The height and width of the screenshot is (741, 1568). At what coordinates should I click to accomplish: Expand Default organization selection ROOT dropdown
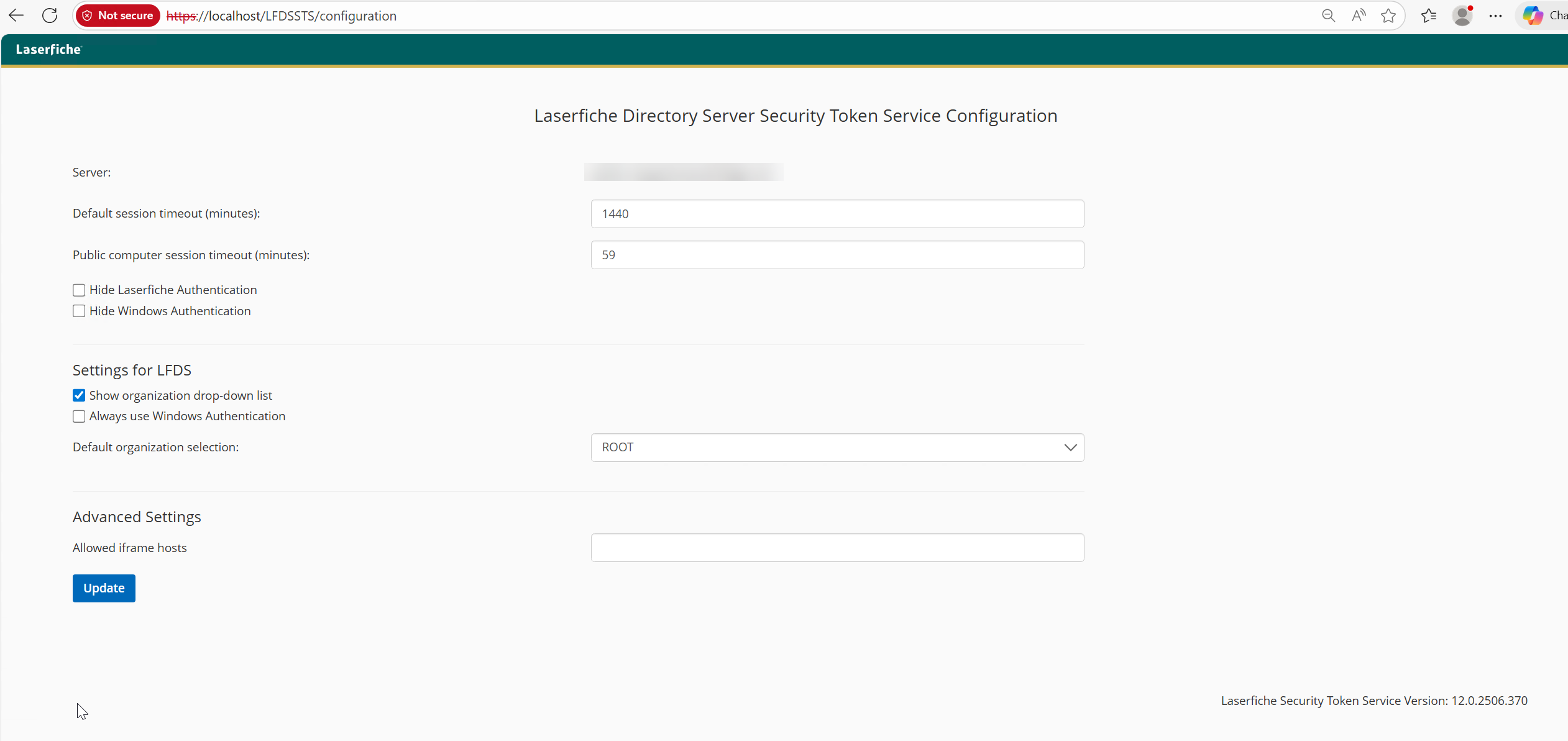coord(837,448)
